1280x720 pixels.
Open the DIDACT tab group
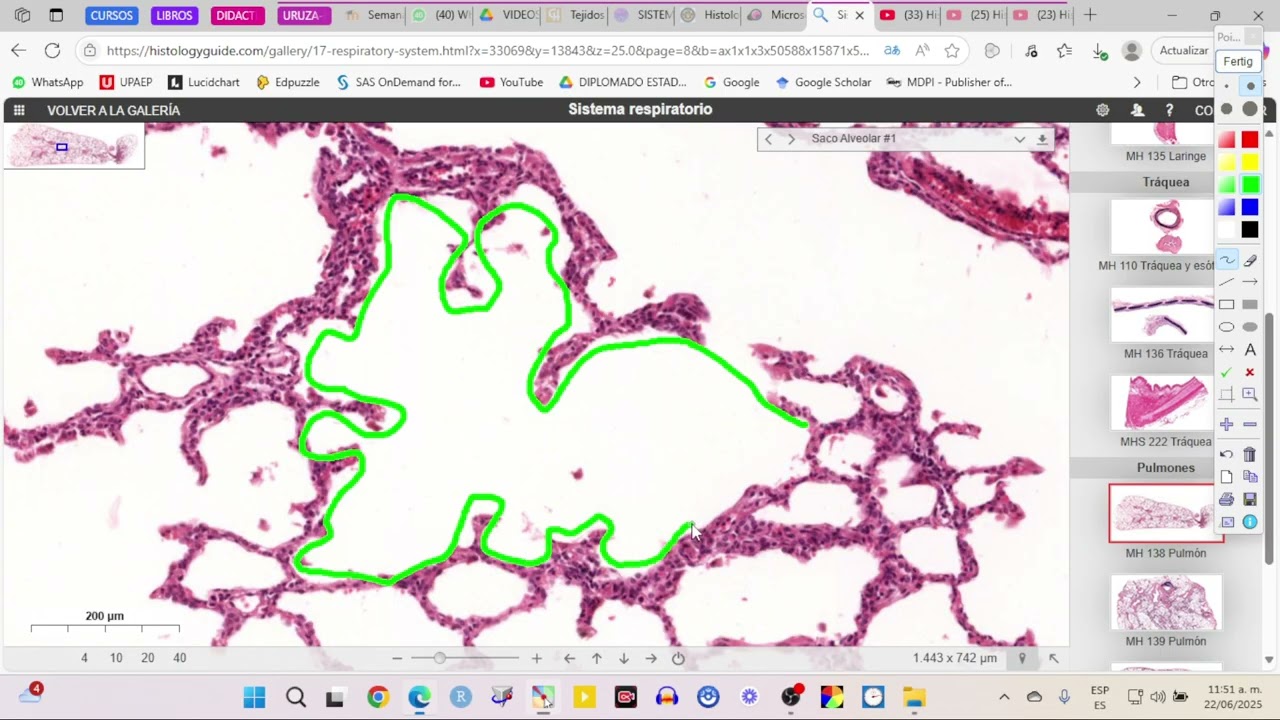point(237,15)
